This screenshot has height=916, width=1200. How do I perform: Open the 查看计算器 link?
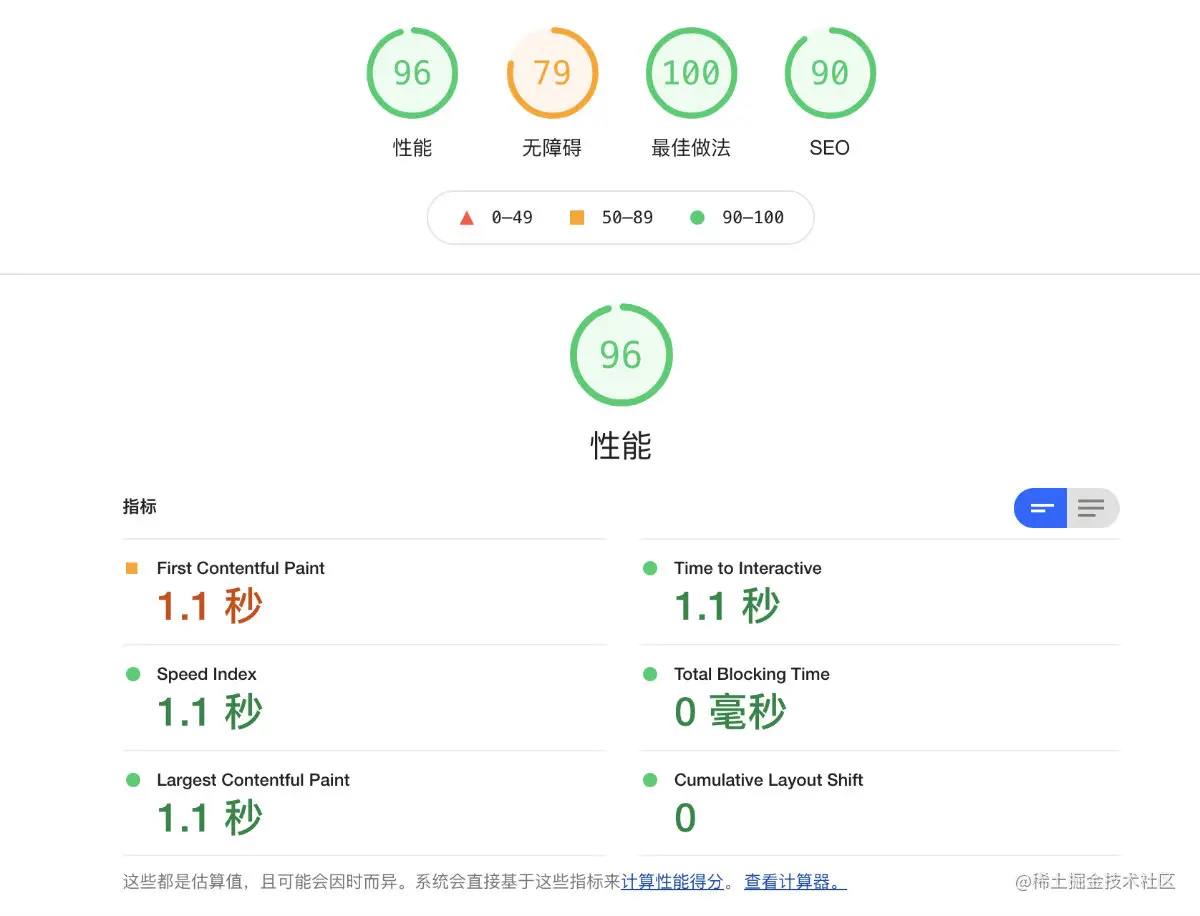click(795, 882)
